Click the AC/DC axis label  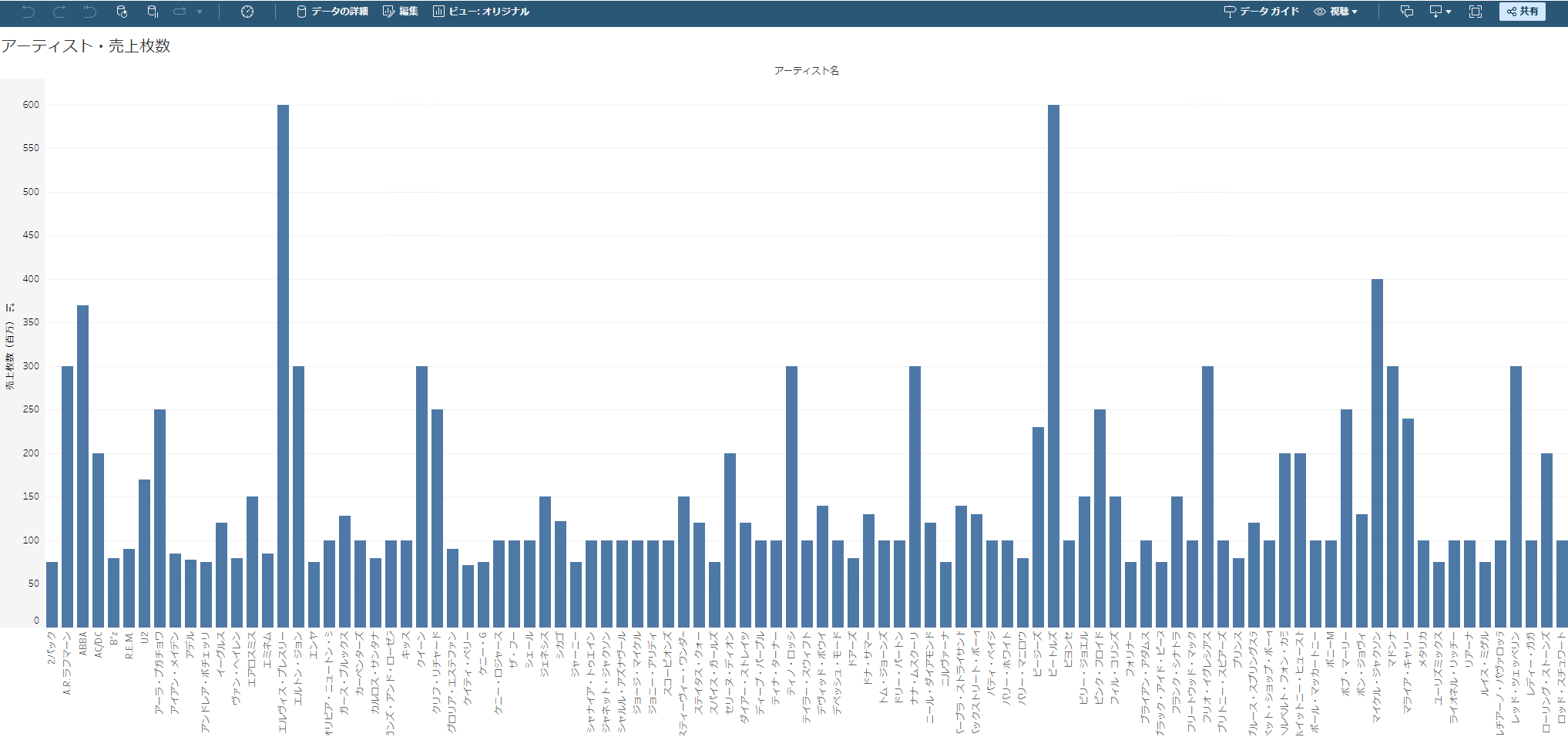(98, 644)
